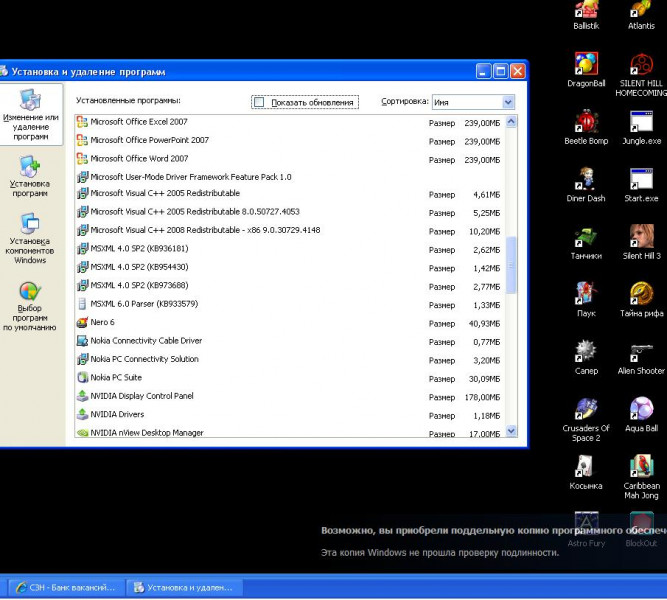Select NVIDIA Drivers entry
Viewport: 667px width, 600px height.
click(x=289, y=415)
